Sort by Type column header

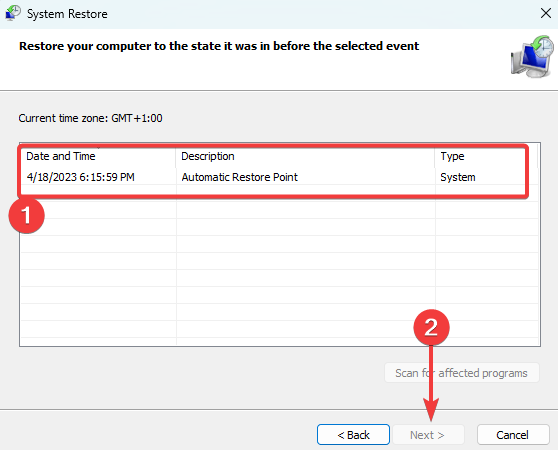[486, 156]
